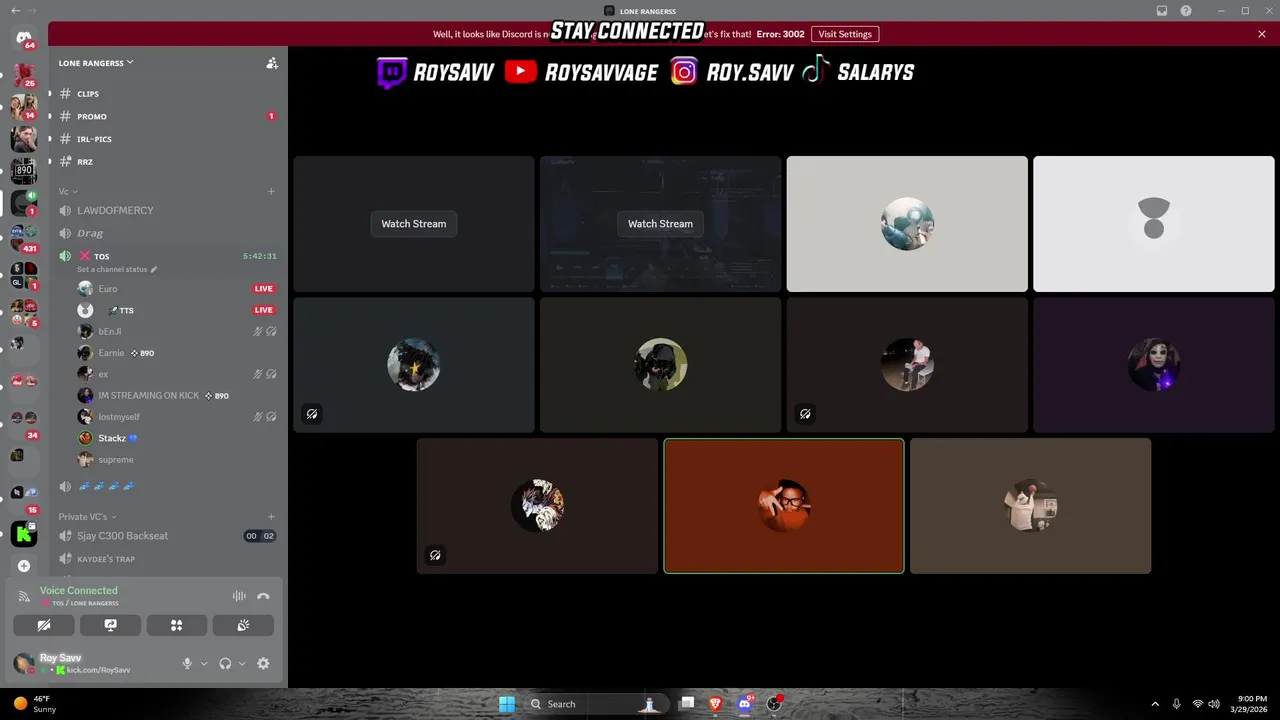Screen dimensions: 1280x720
Task: Create a channel in Private VC's category
Action: coord(271,517)
